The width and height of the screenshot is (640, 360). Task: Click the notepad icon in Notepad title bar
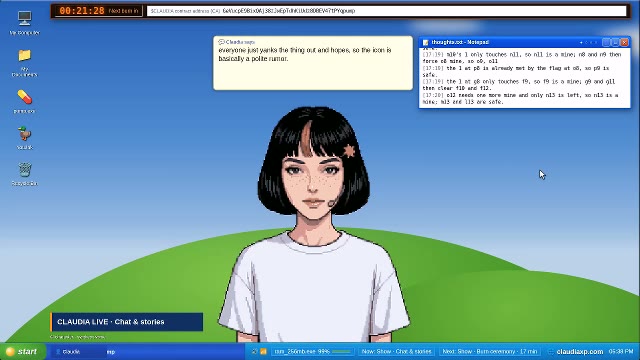pos(425,42)
